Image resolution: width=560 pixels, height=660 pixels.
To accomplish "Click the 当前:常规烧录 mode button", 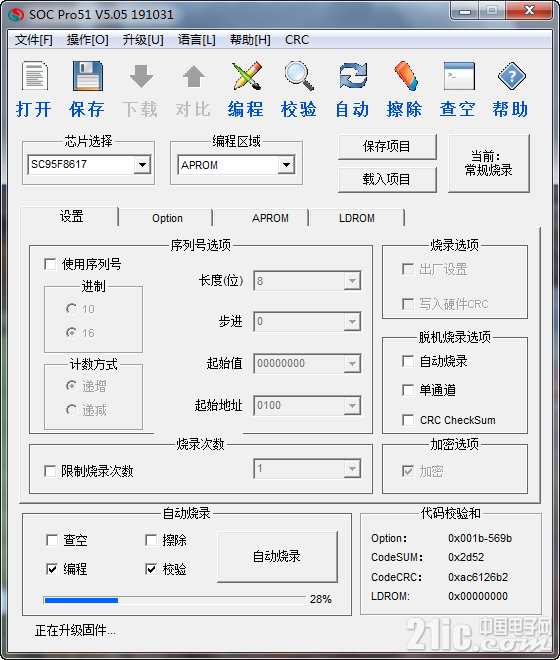I will (488, 163).
